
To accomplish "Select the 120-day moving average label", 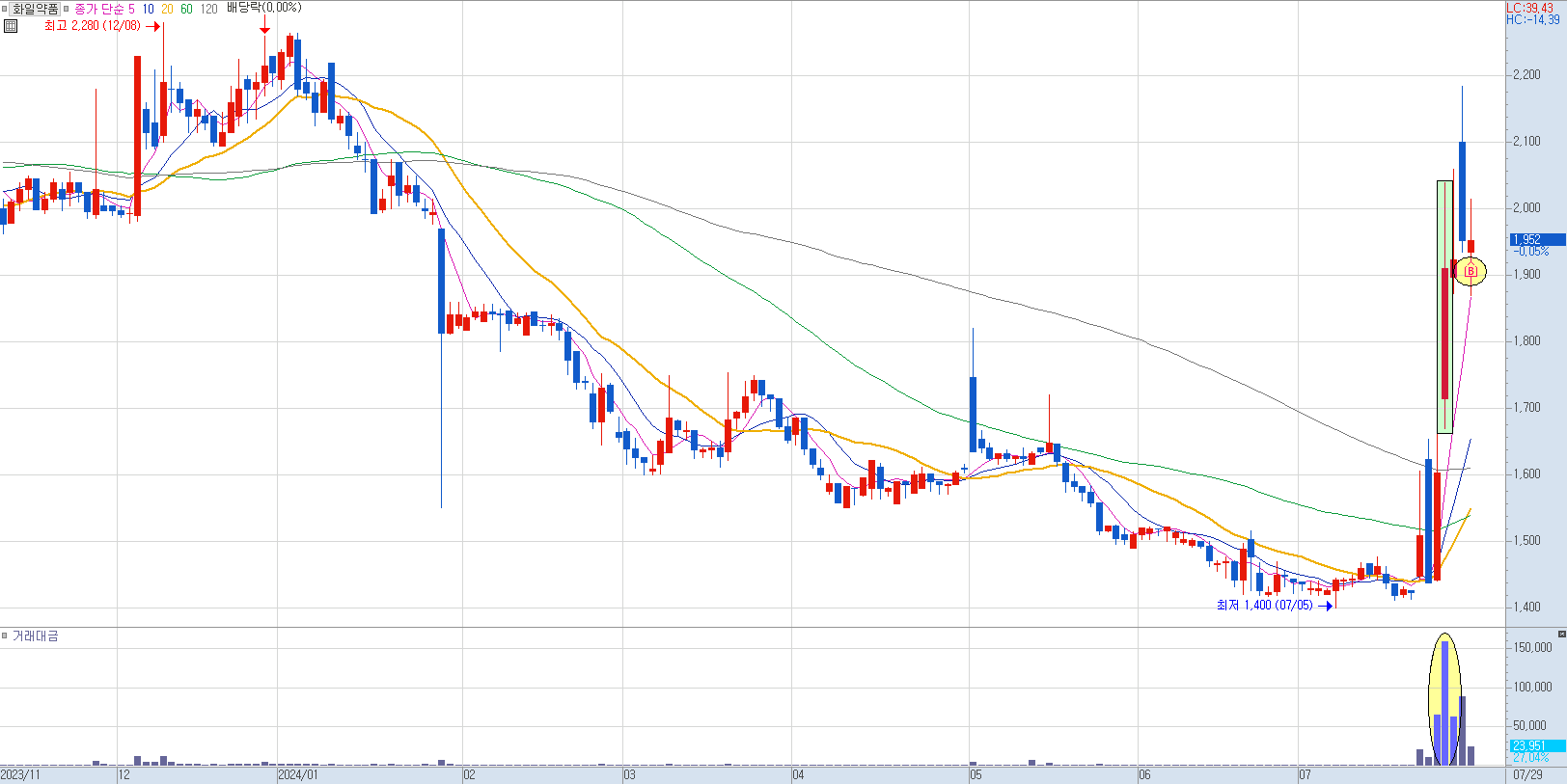I will pos(208,9).
